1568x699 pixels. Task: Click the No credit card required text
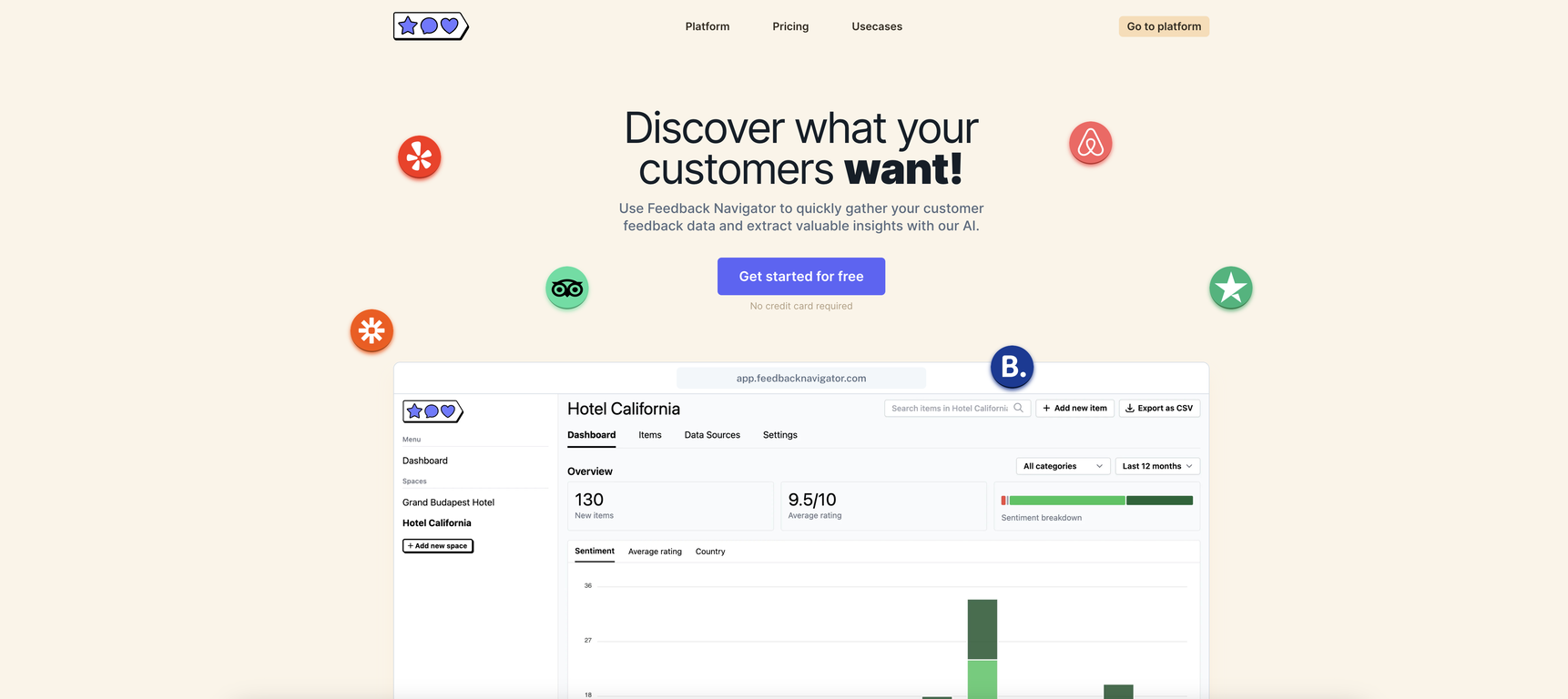point(801,306)
